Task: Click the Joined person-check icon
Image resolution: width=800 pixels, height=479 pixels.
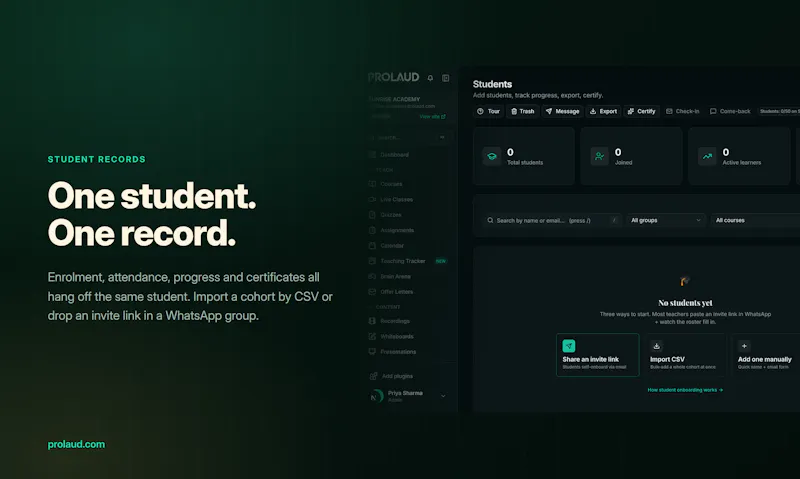Action: point(599,156)
